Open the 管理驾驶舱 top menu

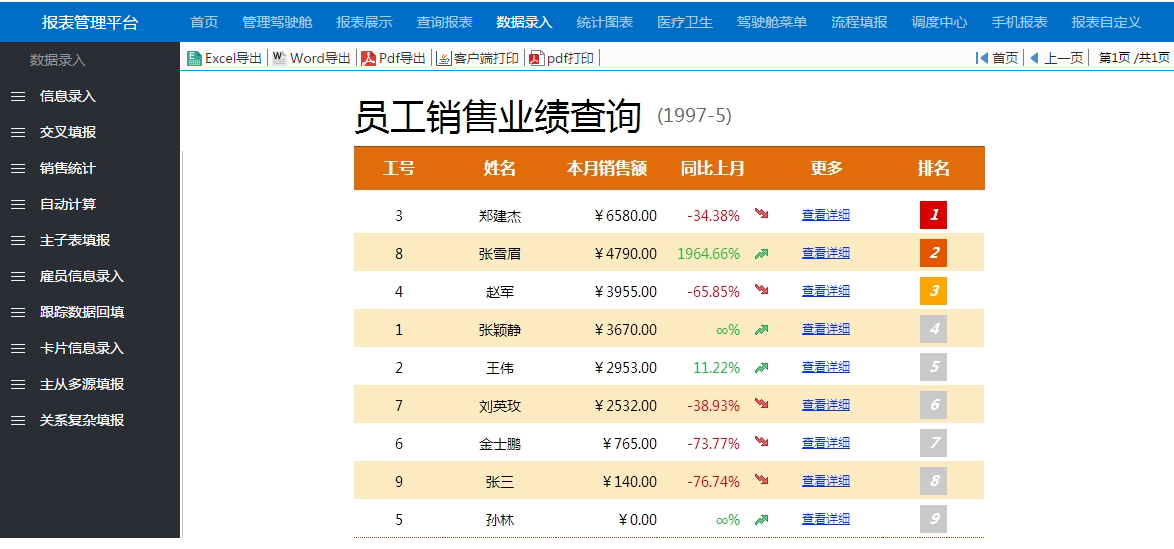coord(277,22)
